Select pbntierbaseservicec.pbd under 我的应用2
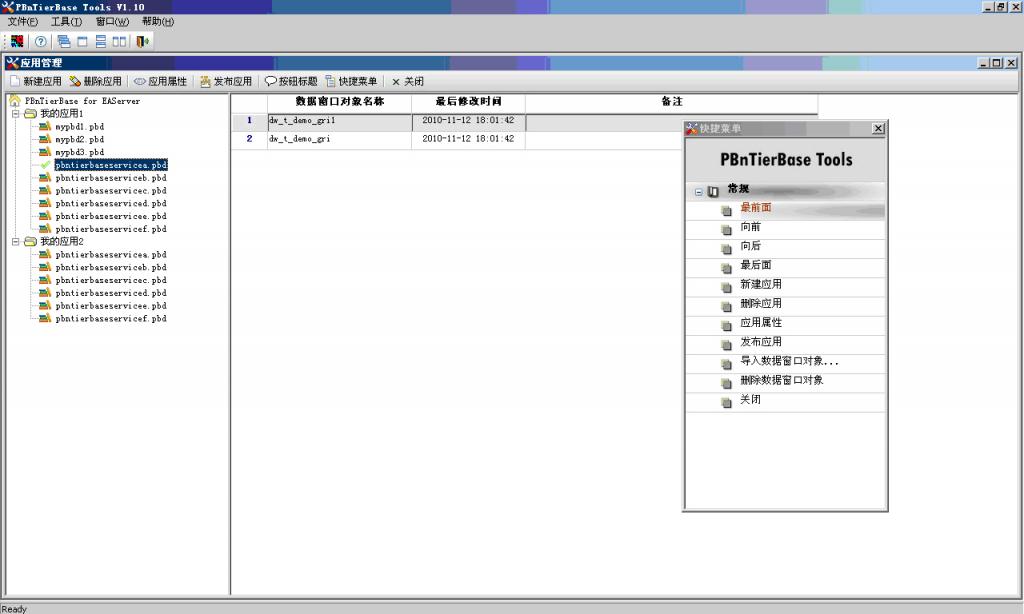 [111, 280]
